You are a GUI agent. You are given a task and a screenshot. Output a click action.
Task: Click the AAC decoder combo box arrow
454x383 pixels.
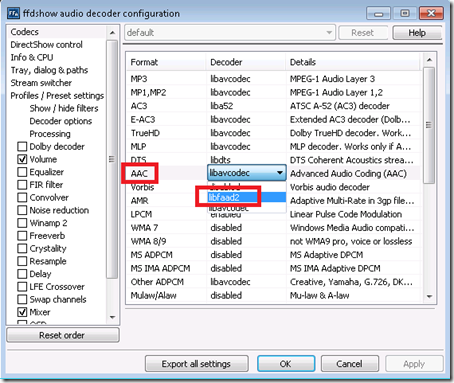tap(280, 173)
